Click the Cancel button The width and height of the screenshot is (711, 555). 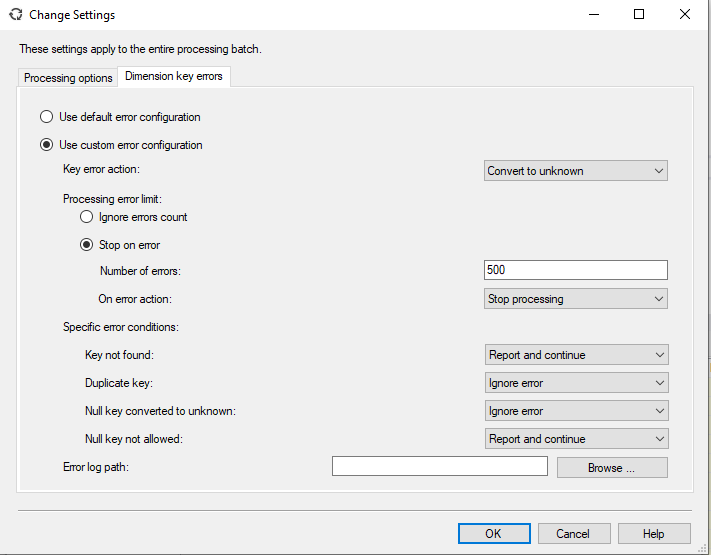573,534
